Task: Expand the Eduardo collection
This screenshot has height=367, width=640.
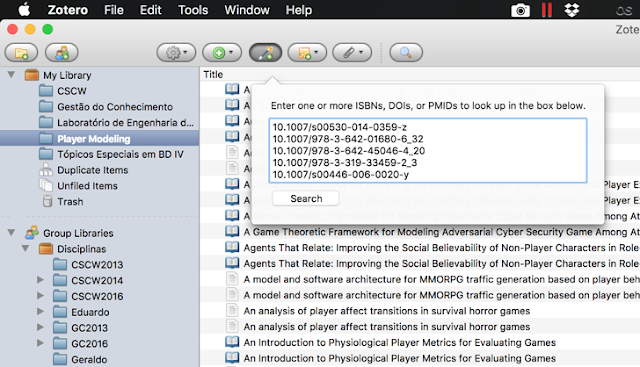Action: (40, 311)
